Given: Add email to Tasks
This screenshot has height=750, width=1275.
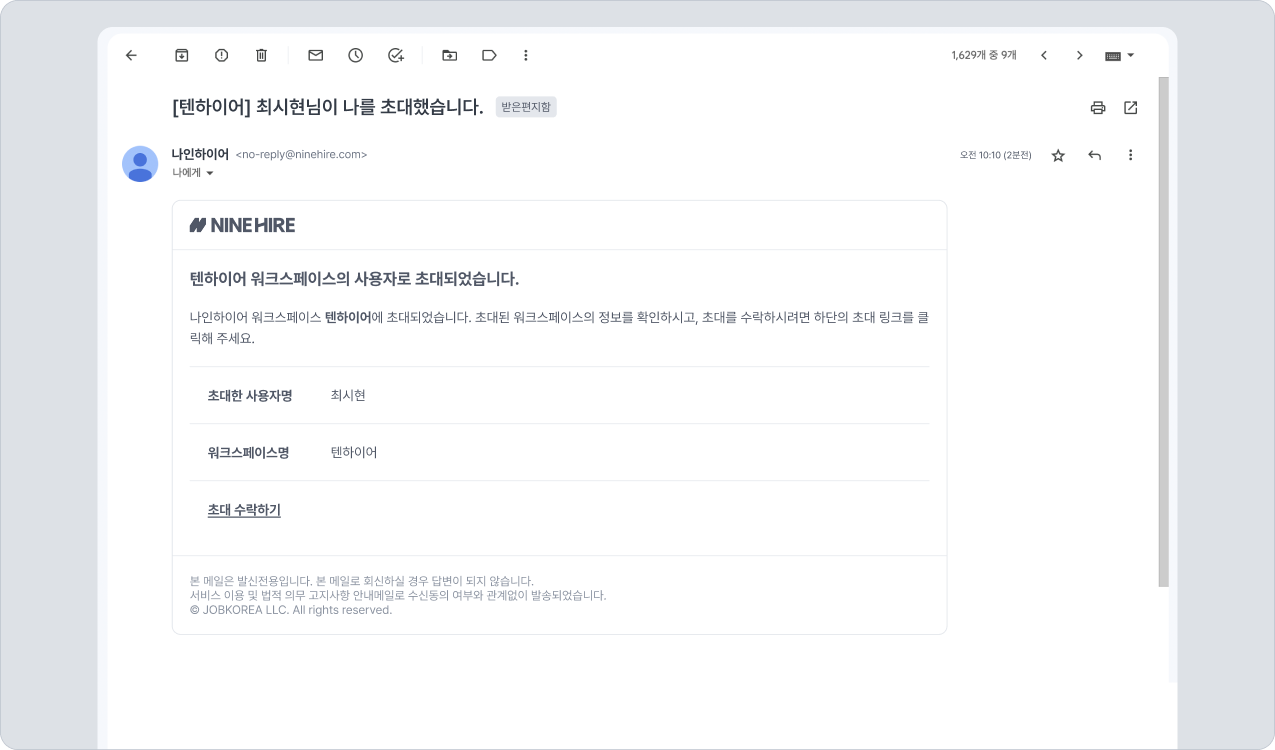Looking at the screenshot, I should [x=396, y=55].
